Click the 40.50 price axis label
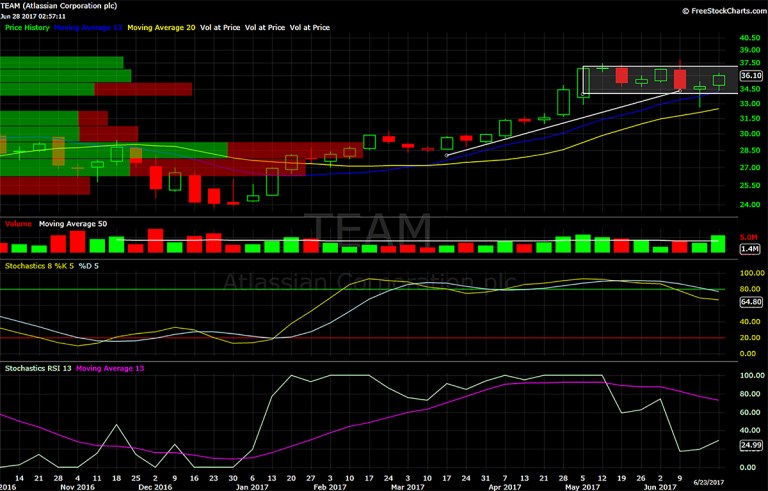Screen dimensions: 768x491 [750, 38]
